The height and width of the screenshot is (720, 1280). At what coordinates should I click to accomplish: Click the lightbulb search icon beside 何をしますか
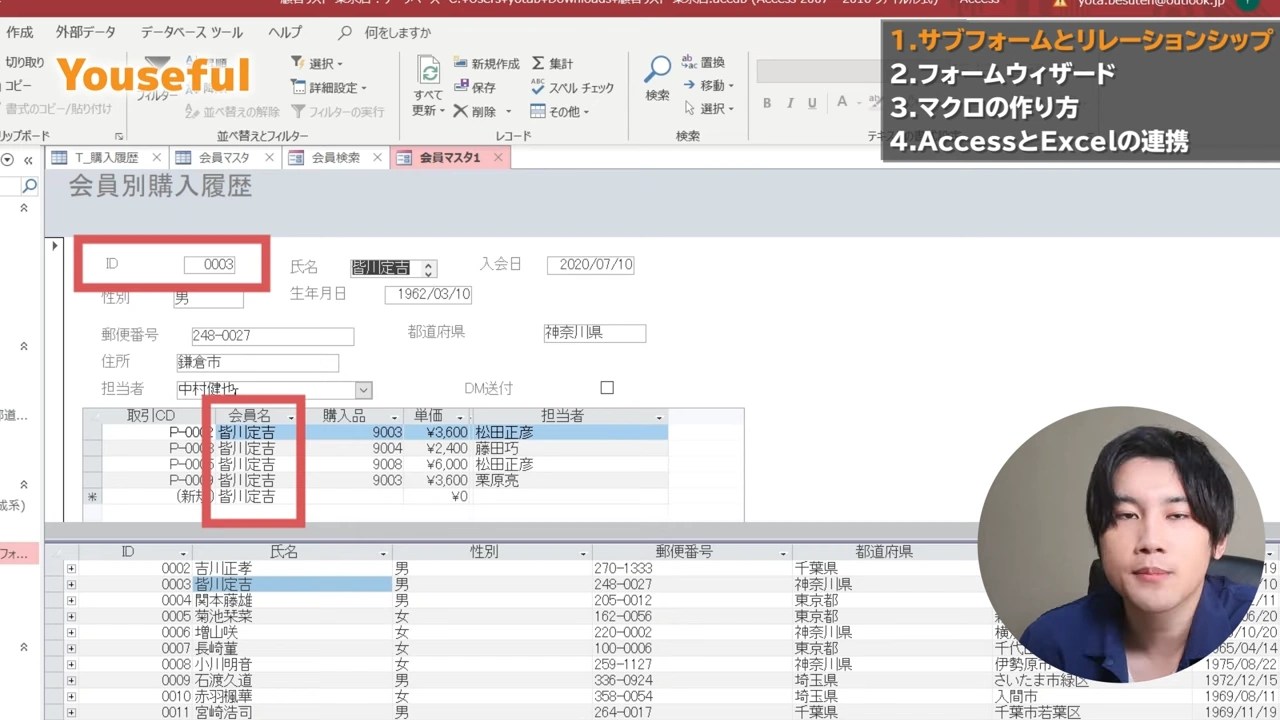pyautogui.click(x=345, y=33)
